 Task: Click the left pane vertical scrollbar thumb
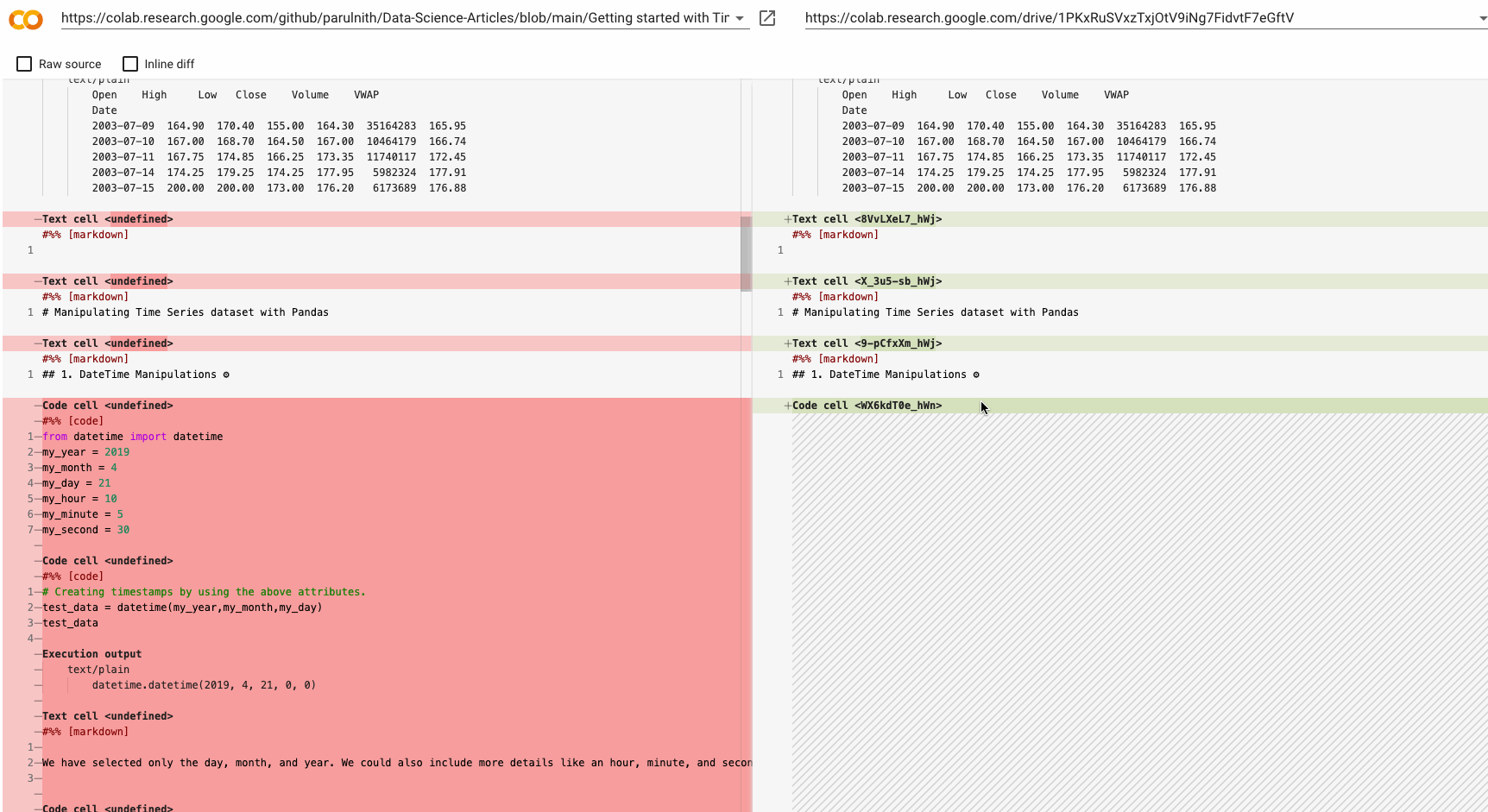point(746,254)
